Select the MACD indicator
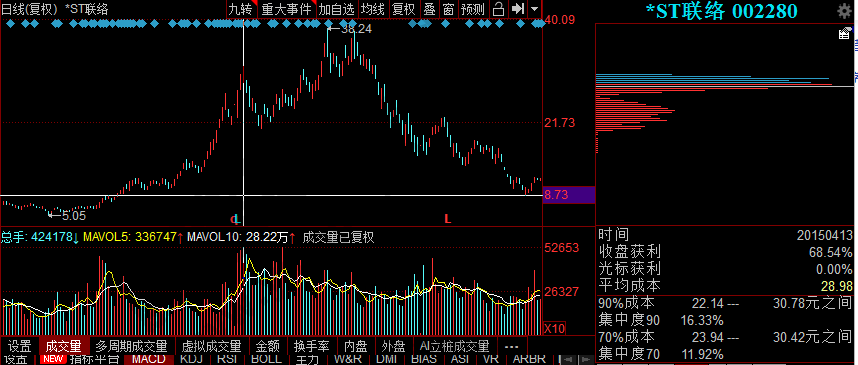The height and width of the screenshot is (365, 858). point(148,359)
